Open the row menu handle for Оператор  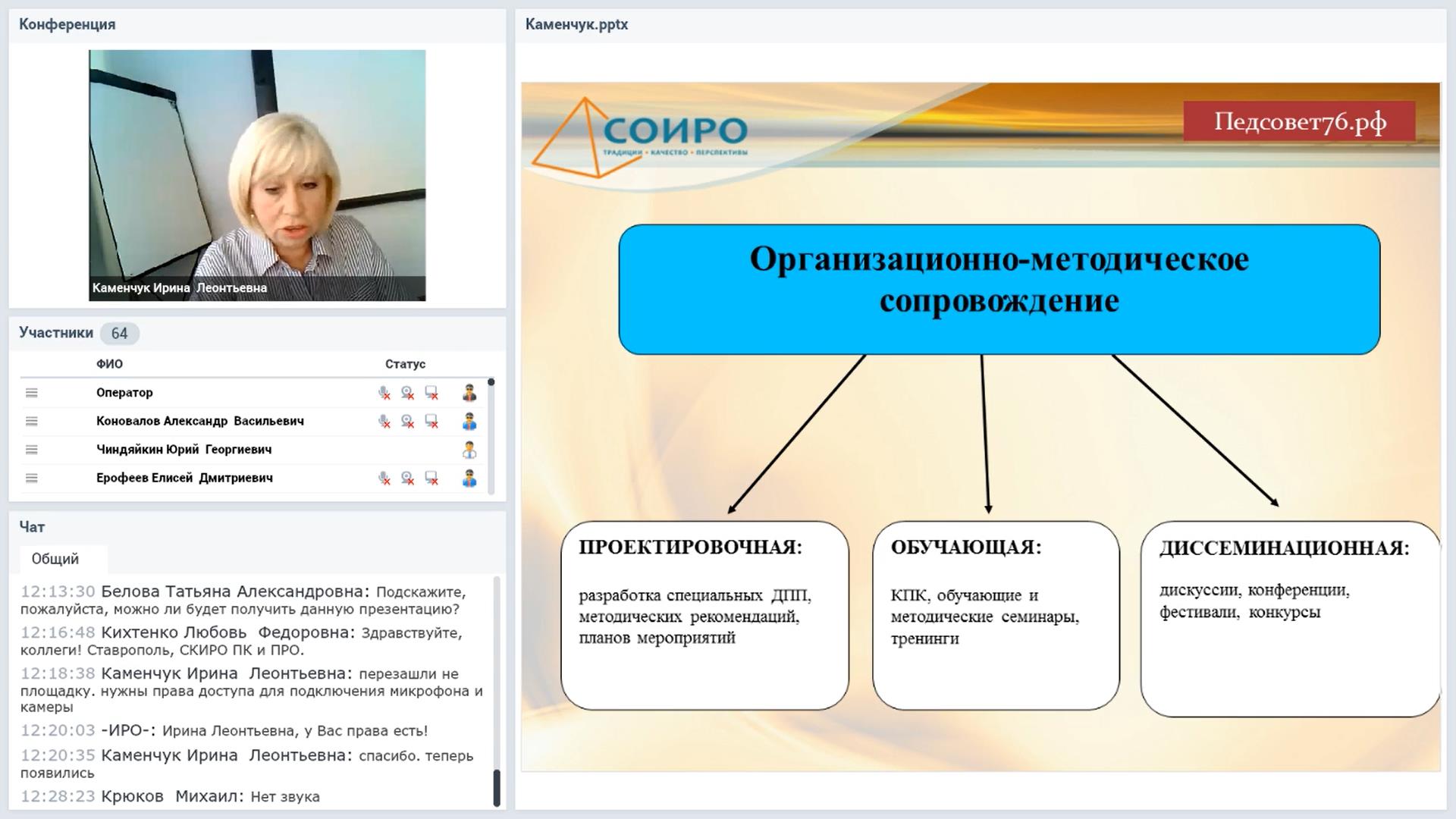pos(32,393)
